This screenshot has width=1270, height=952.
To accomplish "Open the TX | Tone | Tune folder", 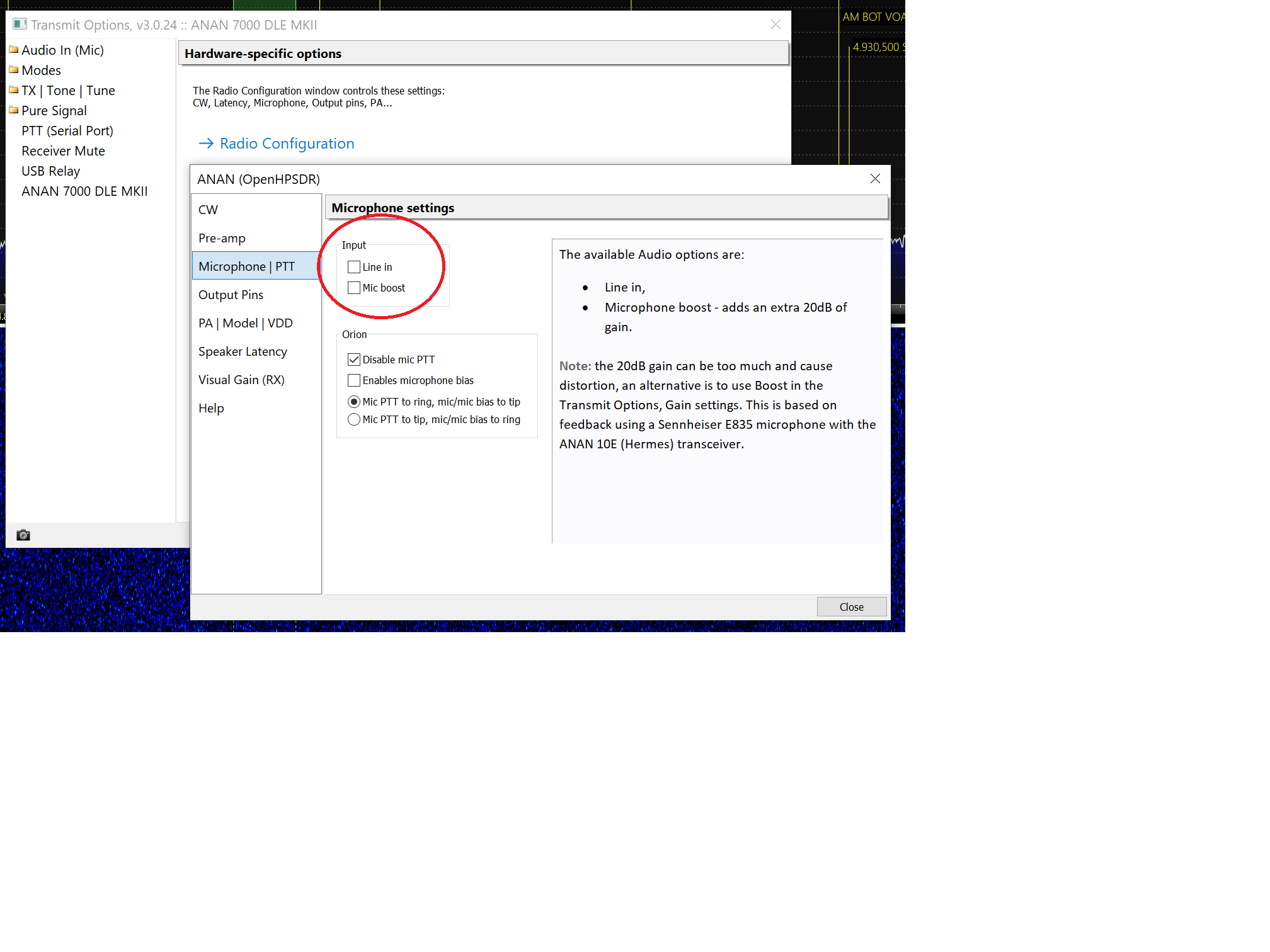I will (68, 91).
